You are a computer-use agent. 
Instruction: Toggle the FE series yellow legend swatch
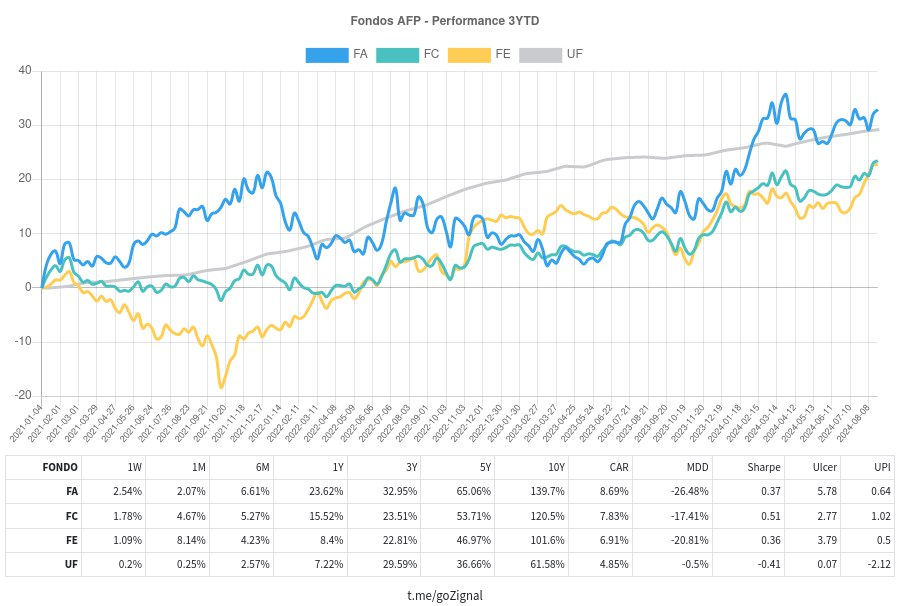coord(469,55)
